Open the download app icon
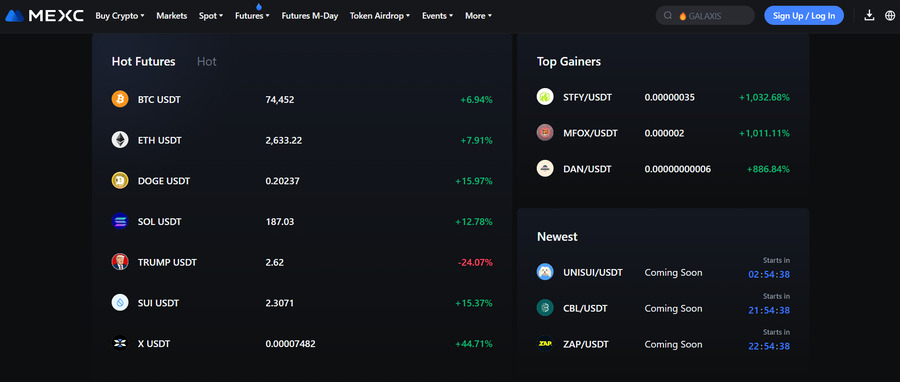The image size is (900, 382). [x=870, y=15]
